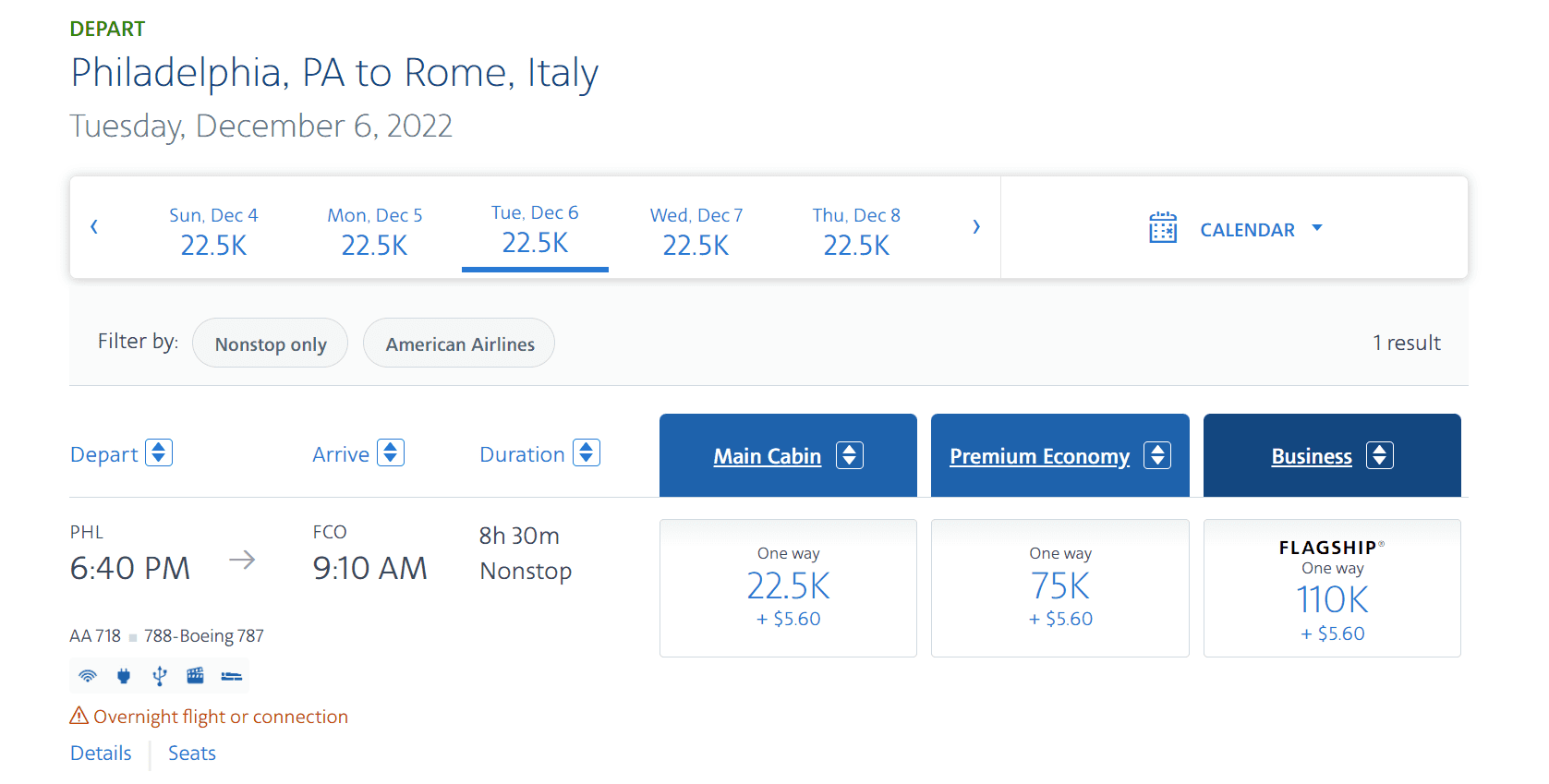1549x784 pixels.
Task: Select the lie-flat seat amenity icon
Action: [231, 675]
